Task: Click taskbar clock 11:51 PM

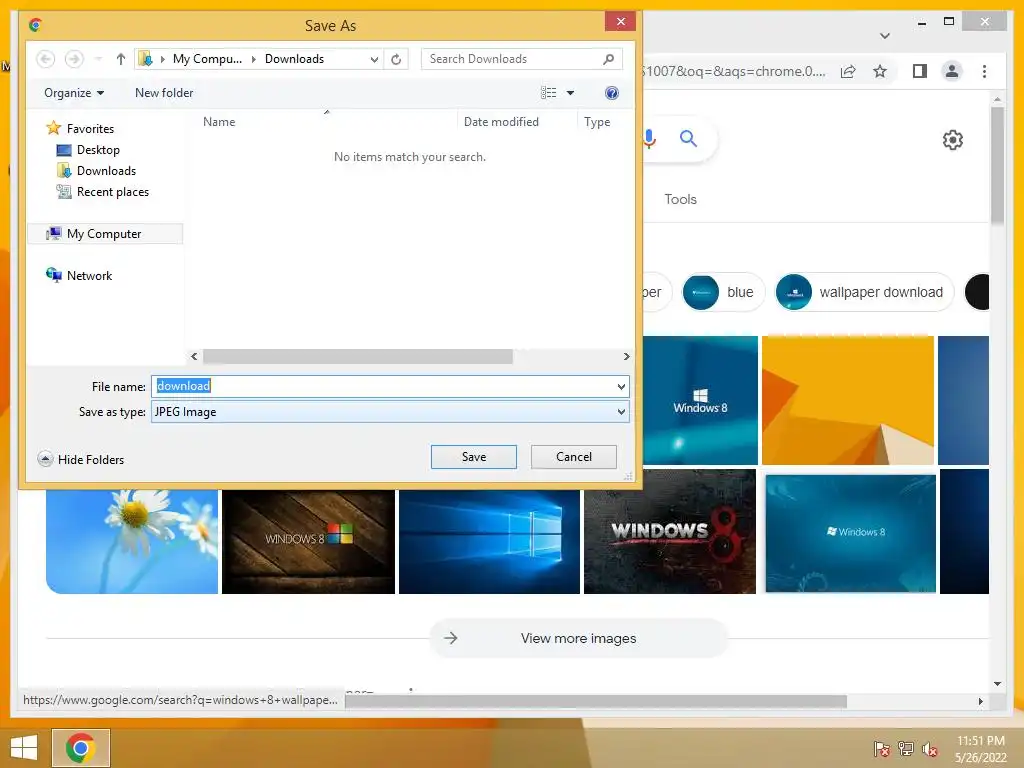Action: coord(981,741)
